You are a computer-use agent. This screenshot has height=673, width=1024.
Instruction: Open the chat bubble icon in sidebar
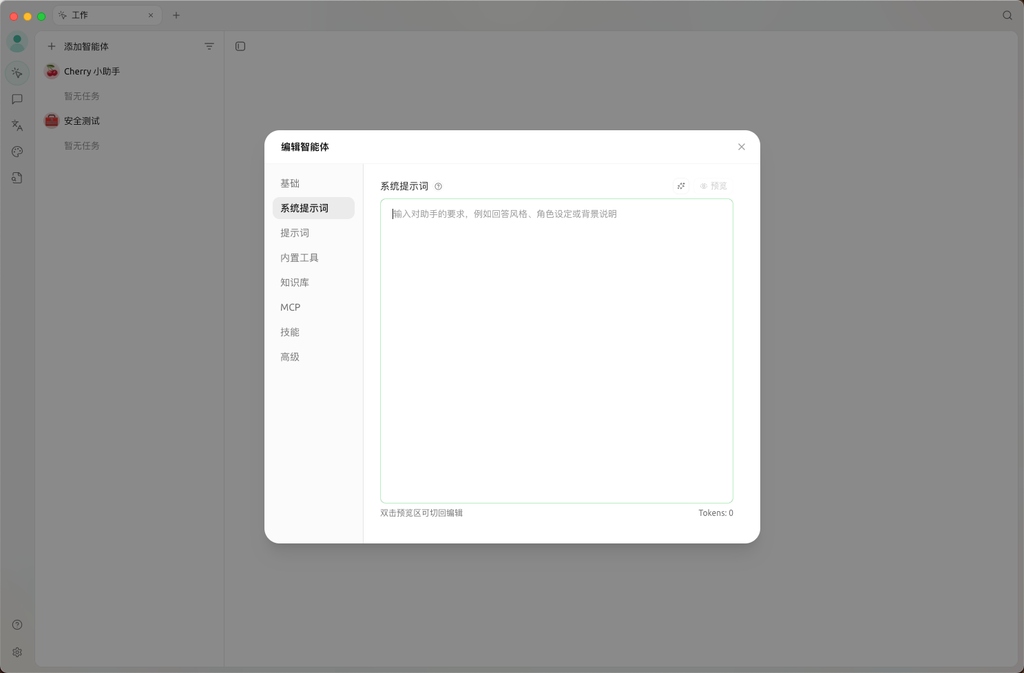pos(17,99)
